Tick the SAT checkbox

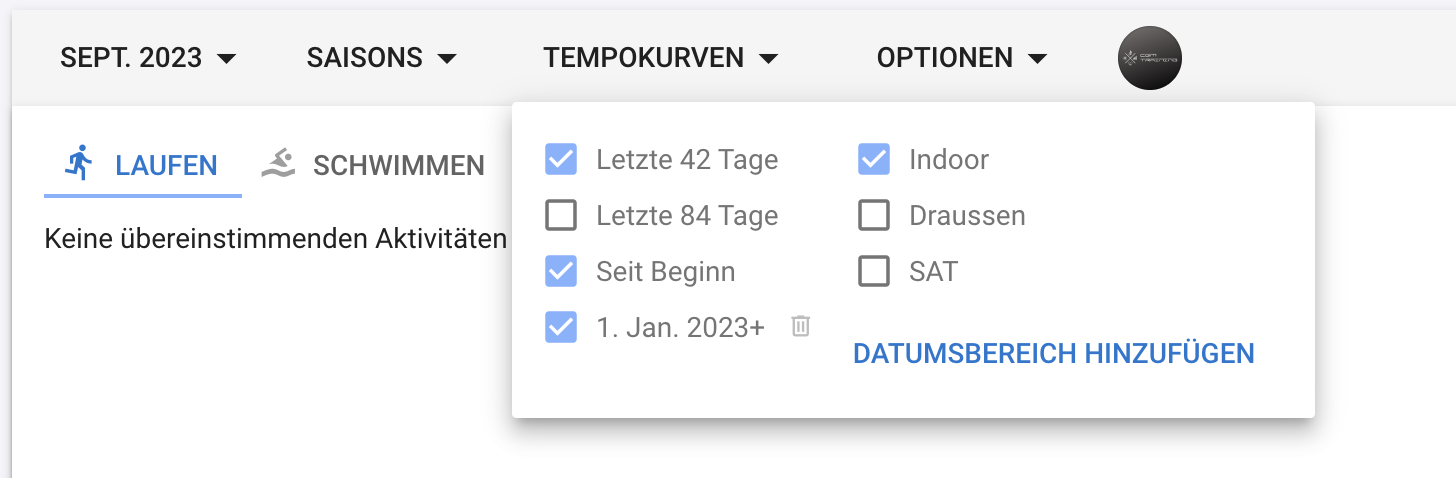pyautogui.click(x=874, y=271)
